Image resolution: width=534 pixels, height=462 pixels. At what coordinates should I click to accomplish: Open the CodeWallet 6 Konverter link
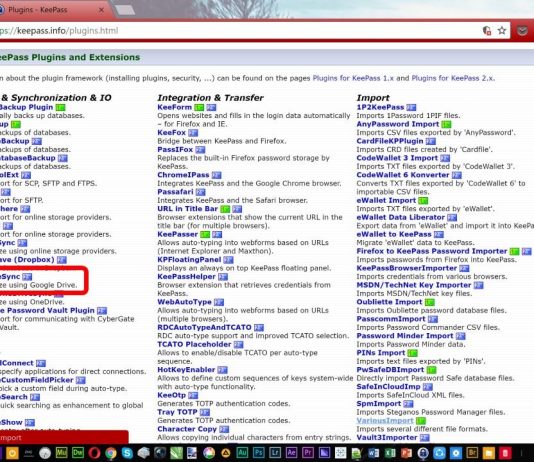[403, 175]
